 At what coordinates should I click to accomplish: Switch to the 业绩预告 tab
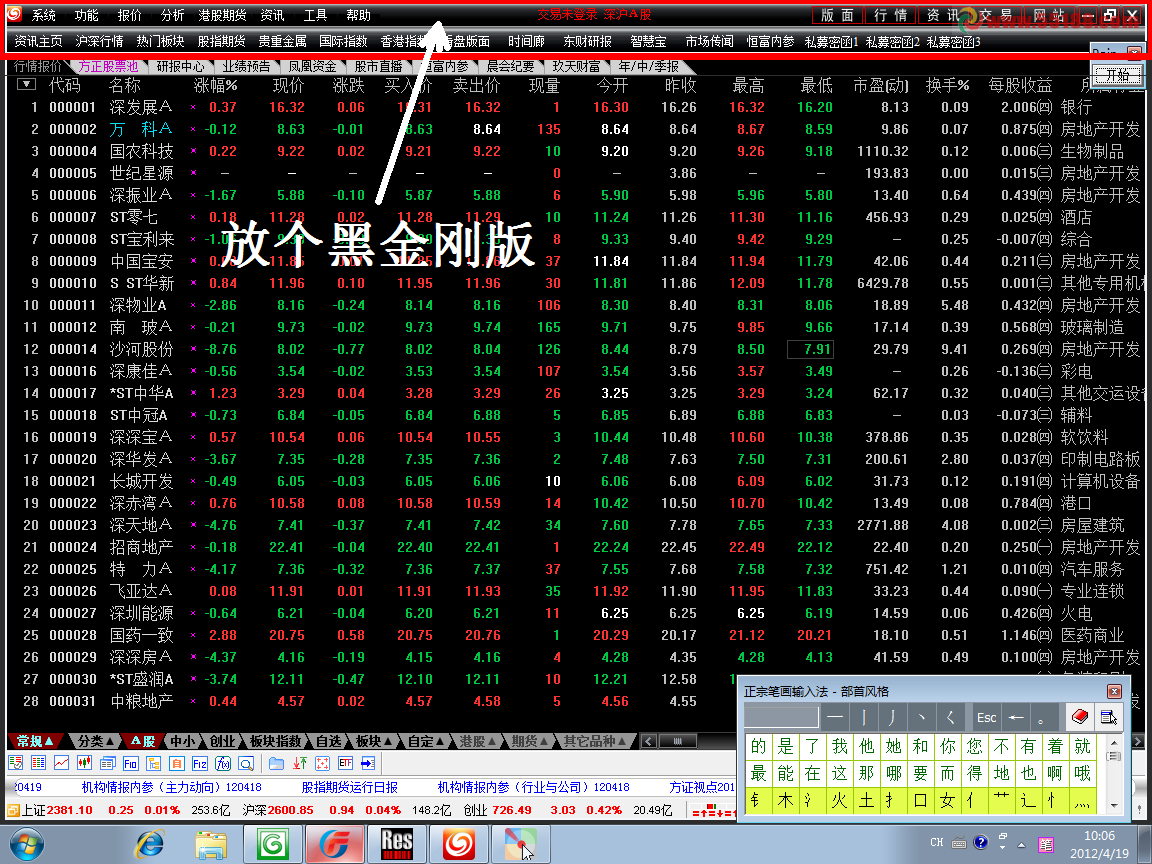(246, 66)
